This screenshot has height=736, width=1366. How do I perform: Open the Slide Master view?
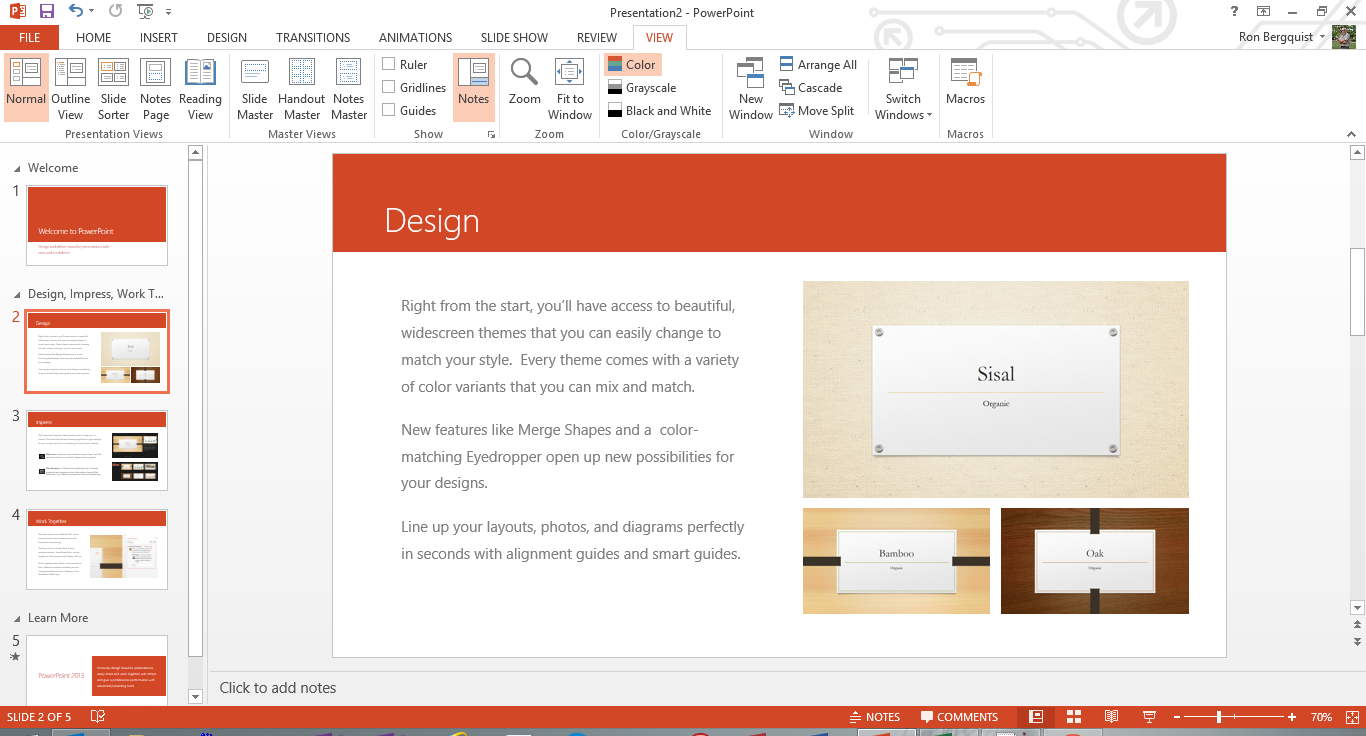(x=255, y=88)
